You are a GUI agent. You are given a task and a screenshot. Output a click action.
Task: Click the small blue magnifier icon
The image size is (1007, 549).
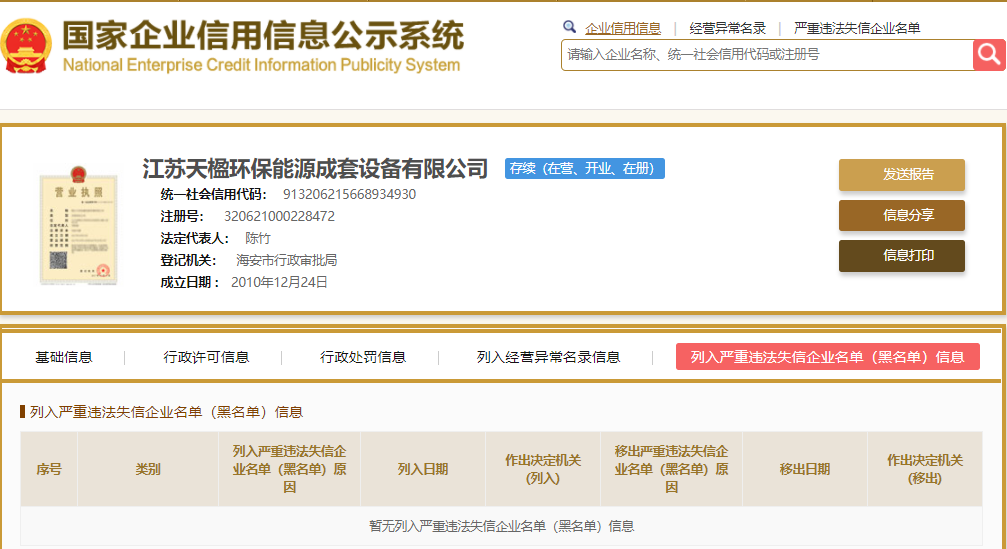click(569, 27)
